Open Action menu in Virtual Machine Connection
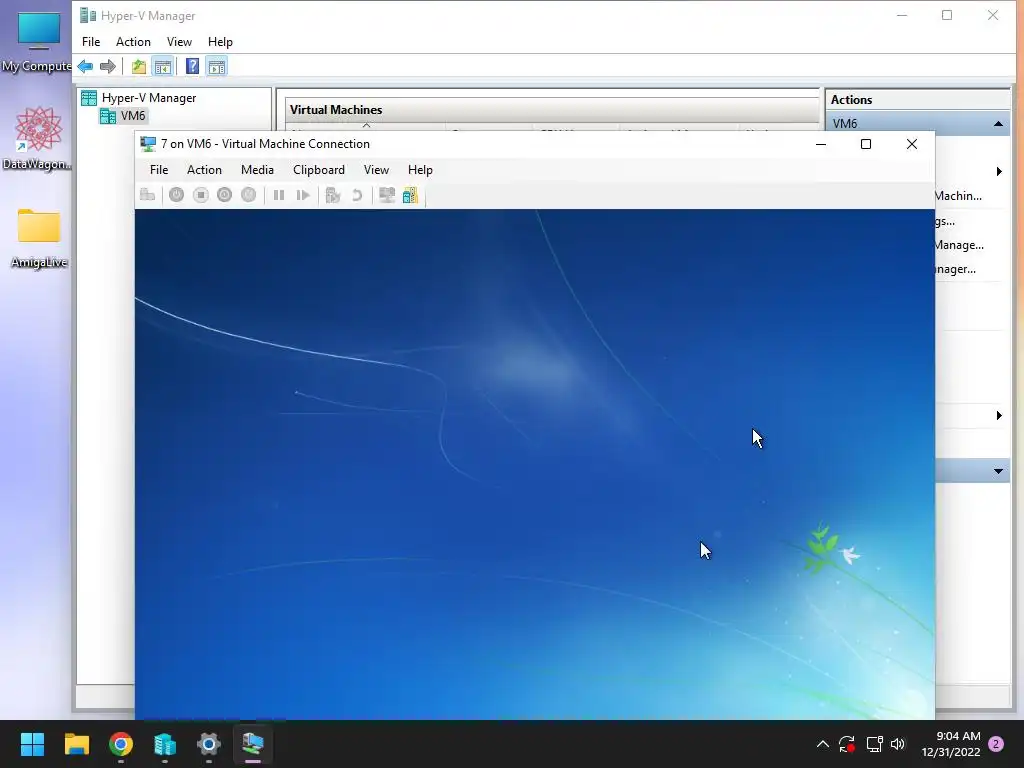 coord(204,170)
